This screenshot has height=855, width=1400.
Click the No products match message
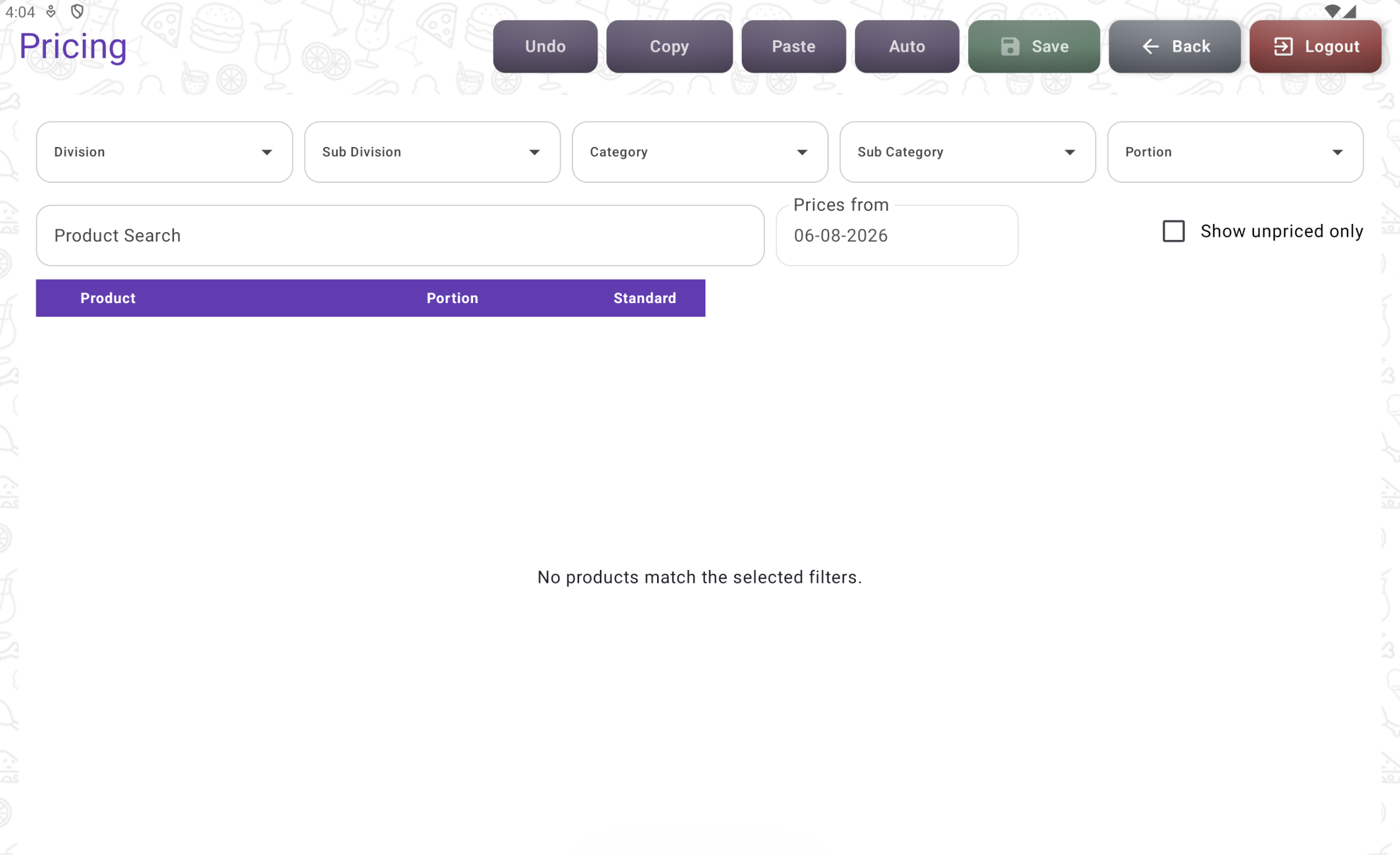coord(699,578)
